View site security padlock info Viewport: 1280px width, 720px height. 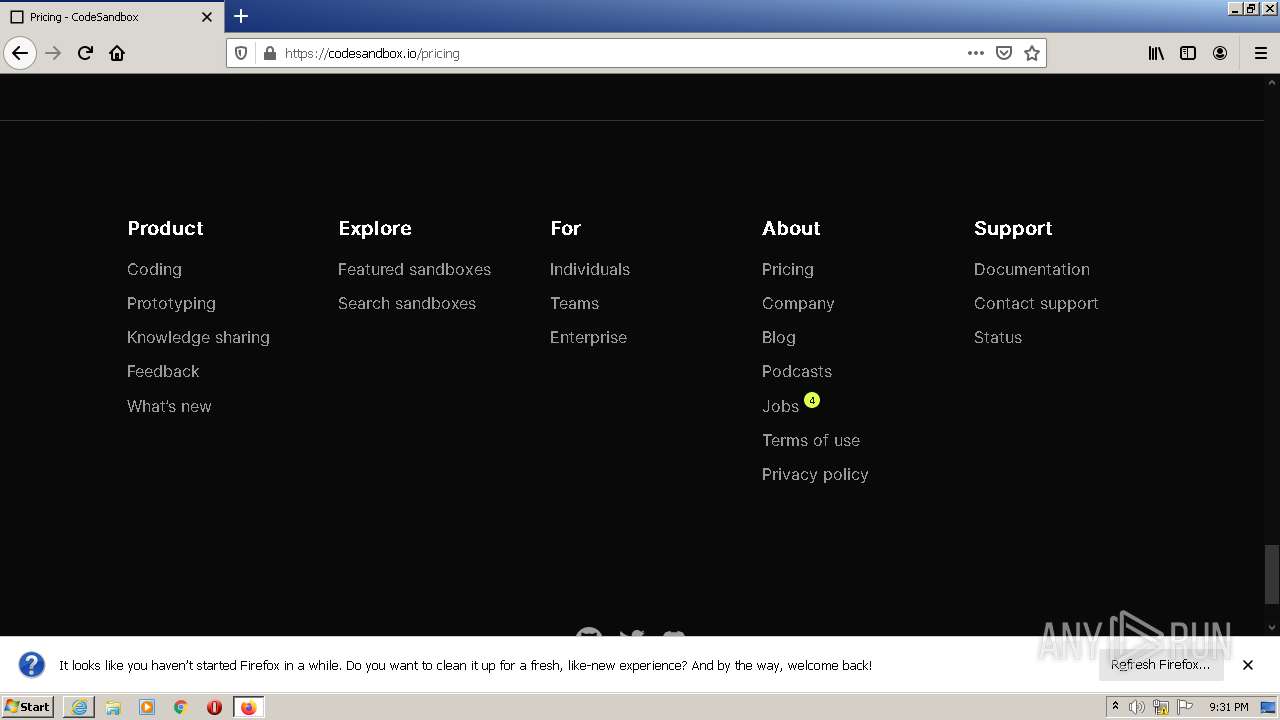(x=269, y=53)
